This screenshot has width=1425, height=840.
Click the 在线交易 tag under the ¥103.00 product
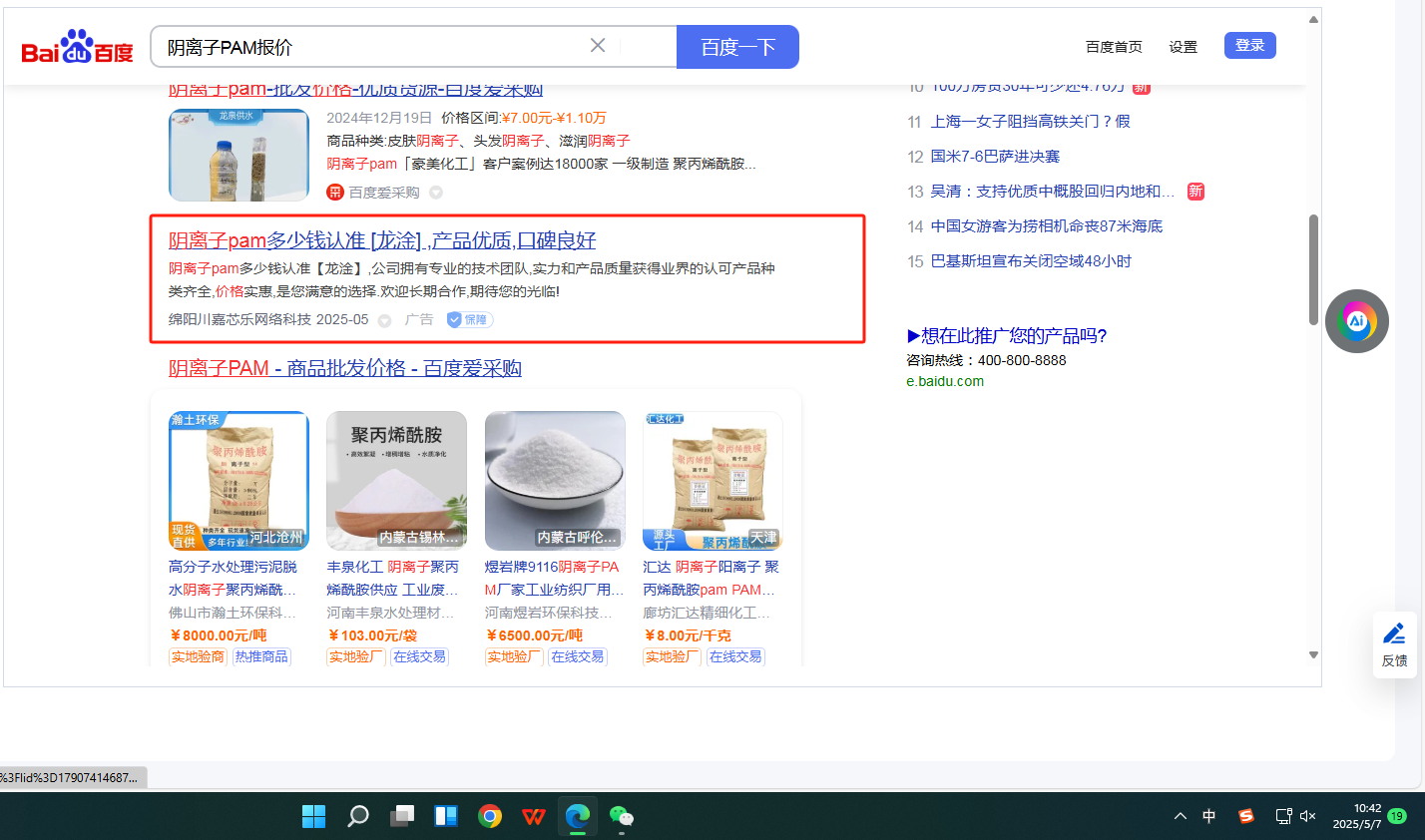pos(419,656)
